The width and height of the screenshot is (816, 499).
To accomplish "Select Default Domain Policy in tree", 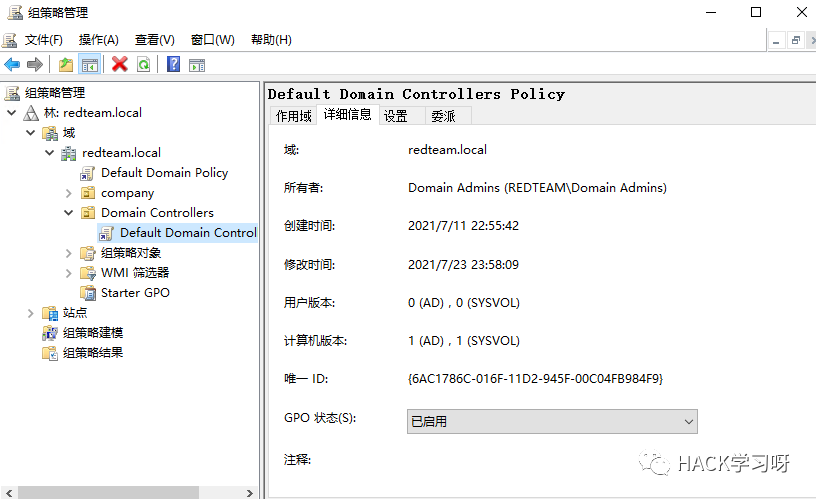I will (x=164, y=173).
